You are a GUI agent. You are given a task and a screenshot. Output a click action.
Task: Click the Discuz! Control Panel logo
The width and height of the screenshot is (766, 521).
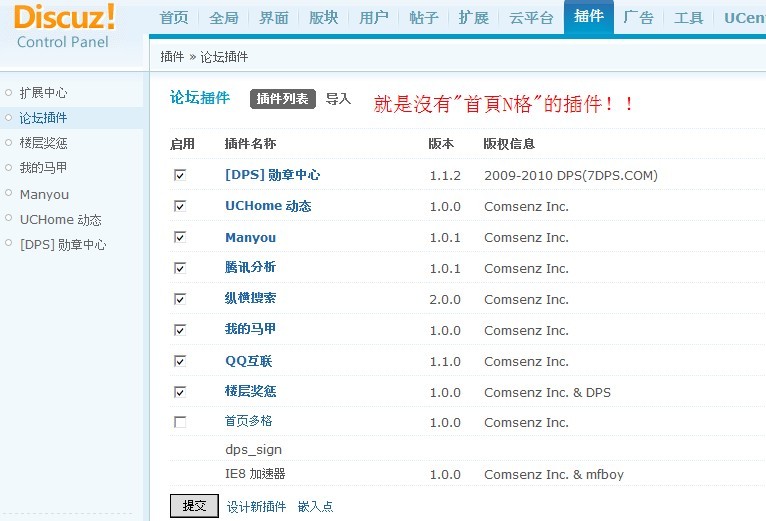[x=64, y=26]
